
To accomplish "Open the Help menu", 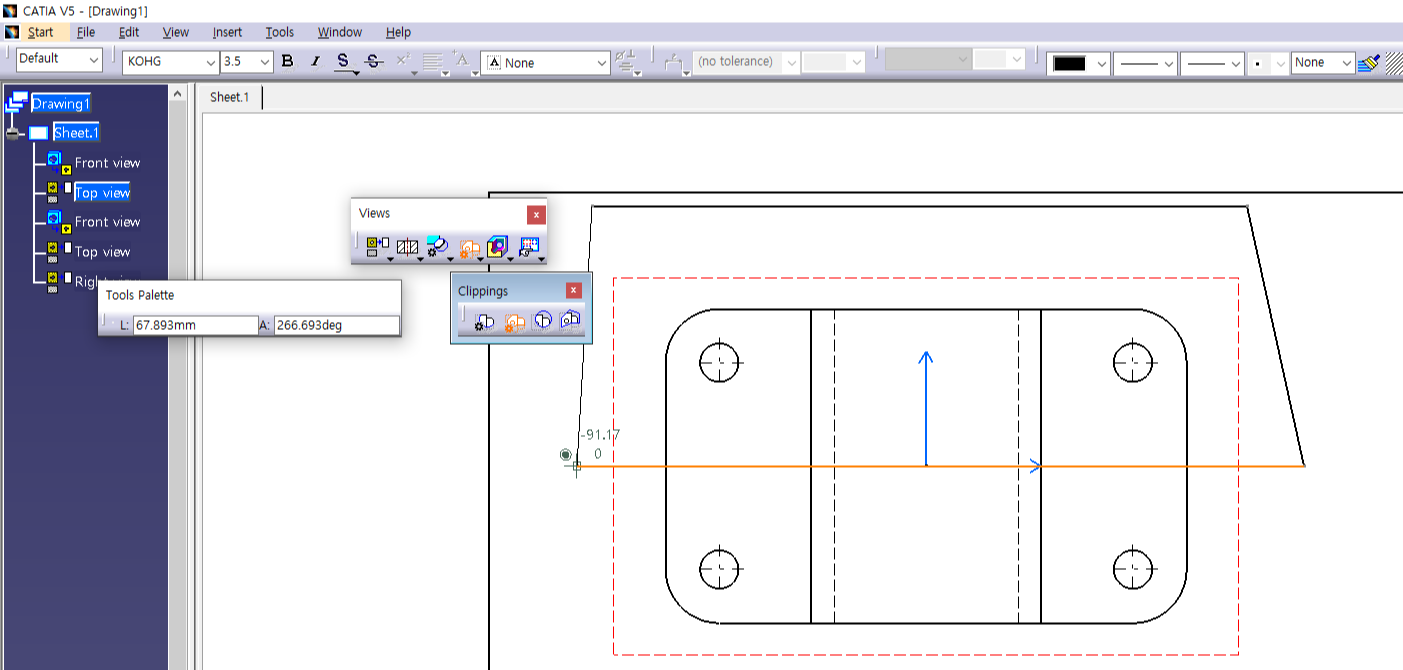I will 398,32.
